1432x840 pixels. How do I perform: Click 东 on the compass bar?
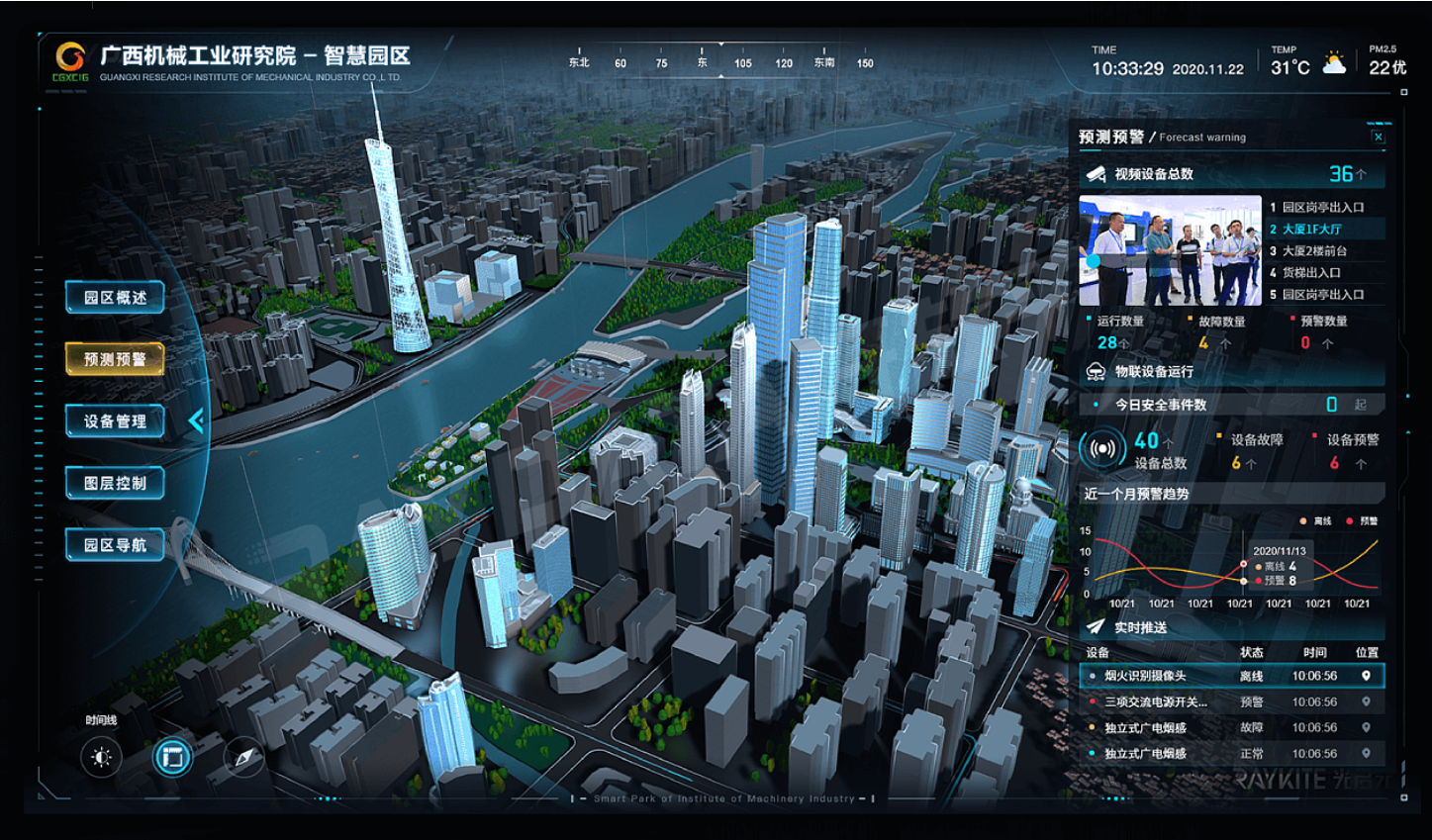pyautogui.click(x=702, y=62)
